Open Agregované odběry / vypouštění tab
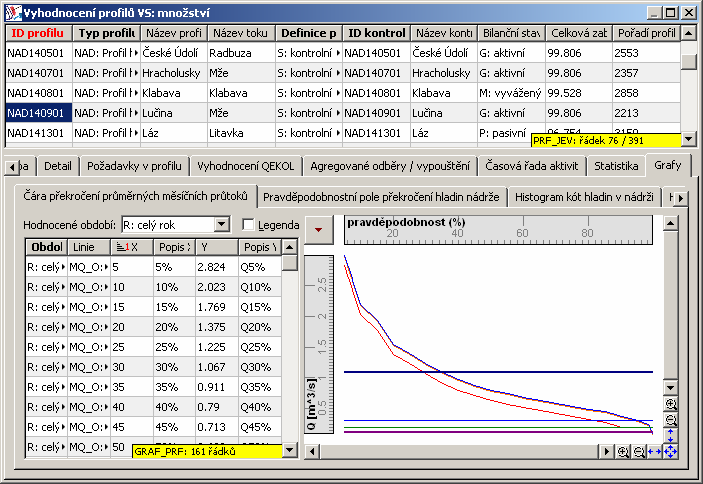The image size is (703, 484). 390,166
